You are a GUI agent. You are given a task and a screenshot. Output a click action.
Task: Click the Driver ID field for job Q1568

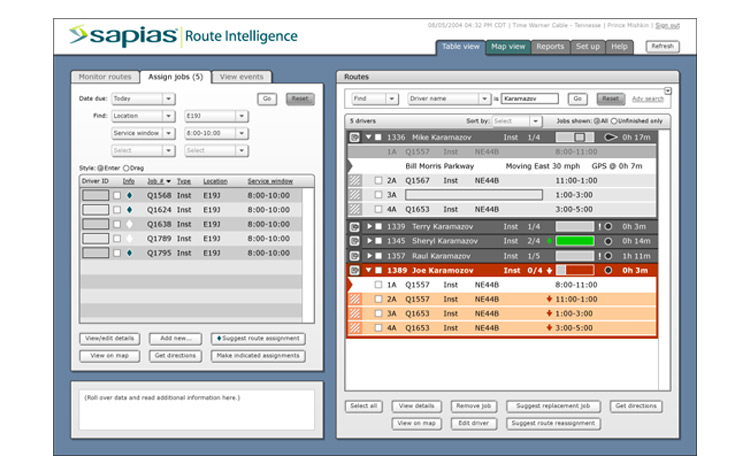coord(96,195)
